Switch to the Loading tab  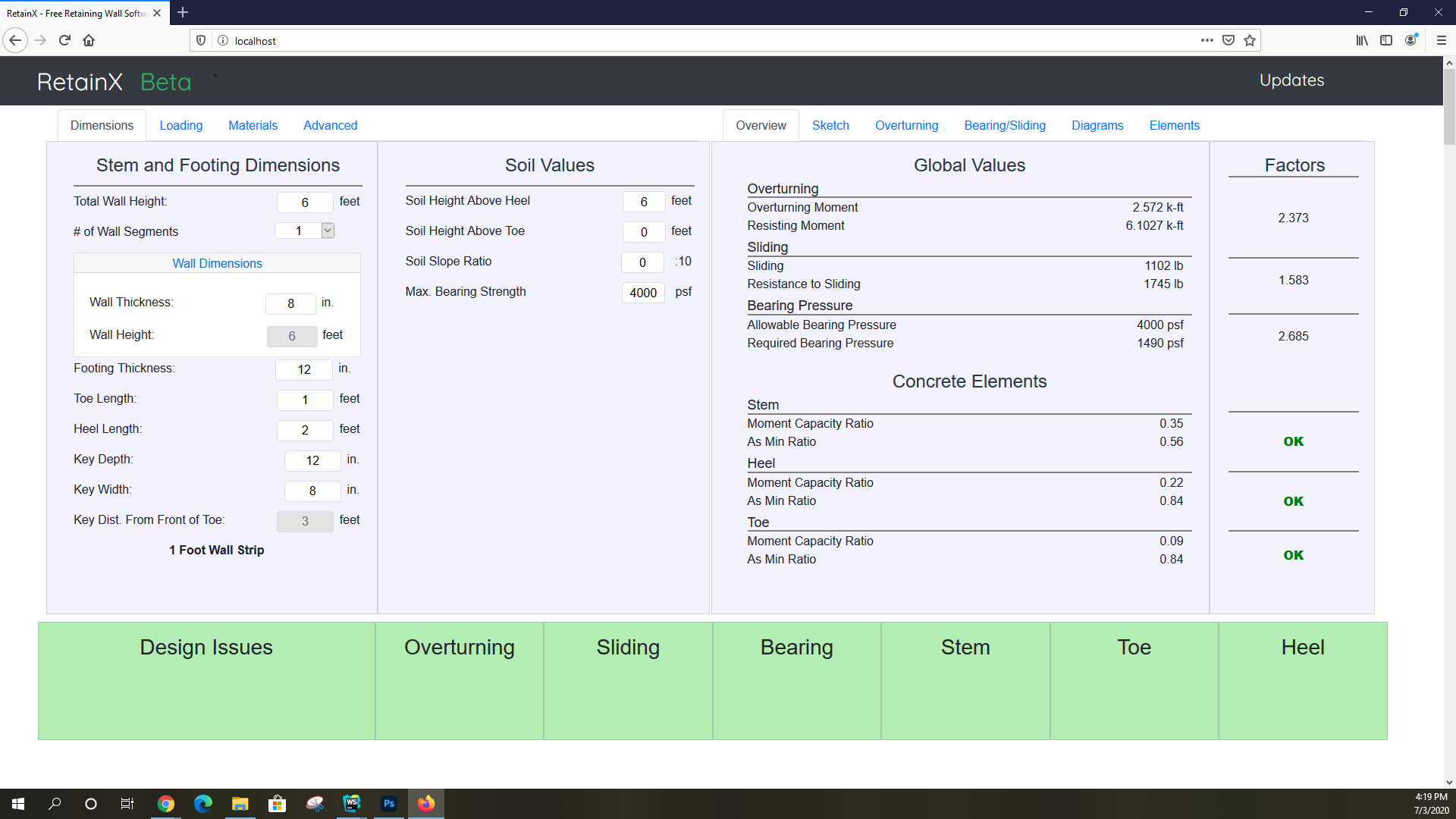(x=180, y=125)
